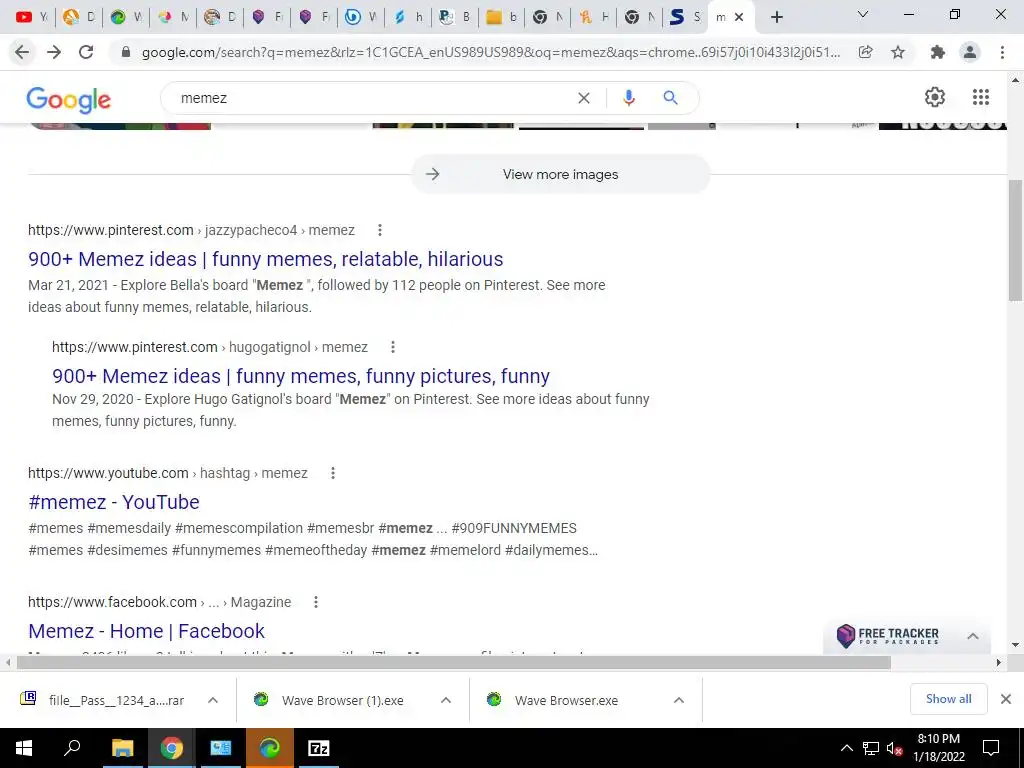This screenshot has height=768, width=1024.
Task: Open the Windows Start menu
Action: [24, 748]
